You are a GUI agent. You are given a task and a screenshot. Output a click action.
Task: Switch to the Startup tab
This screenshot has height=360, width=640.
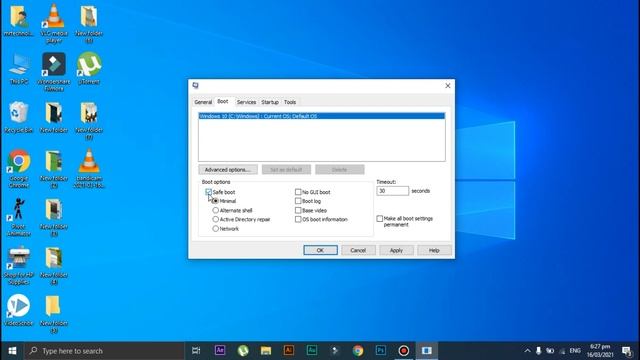pyautogui.click(x=270, y=102)
